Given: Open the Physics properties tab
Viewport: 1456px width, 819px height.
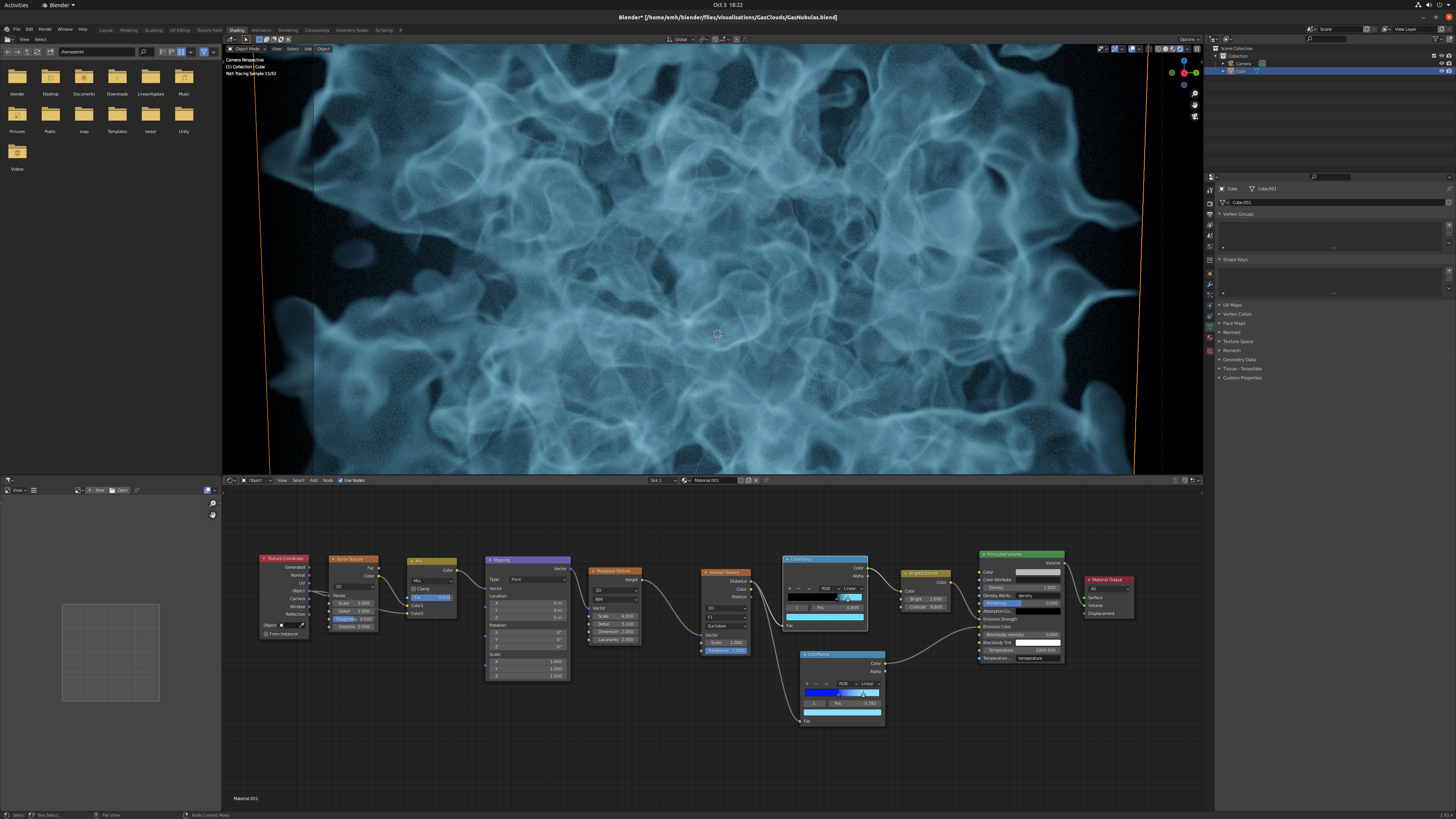Looking at the screenshot, I should [x=1210, y=306].
